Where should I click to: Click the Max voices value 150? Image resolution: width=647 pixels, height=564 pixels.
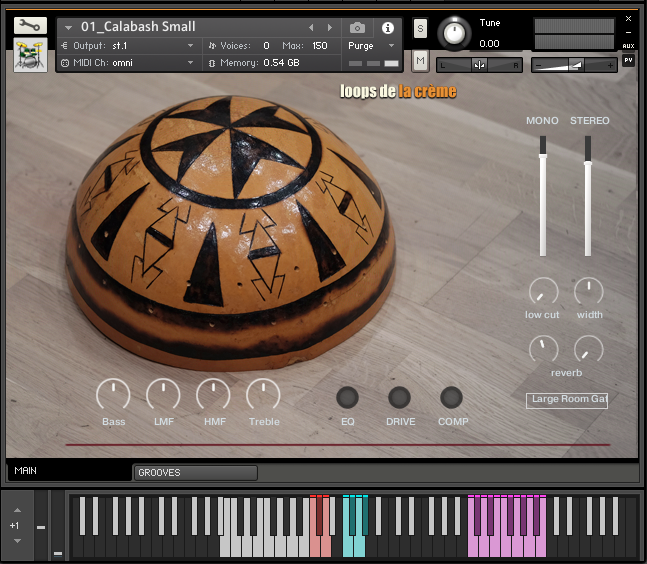click(x=320, y=46)
